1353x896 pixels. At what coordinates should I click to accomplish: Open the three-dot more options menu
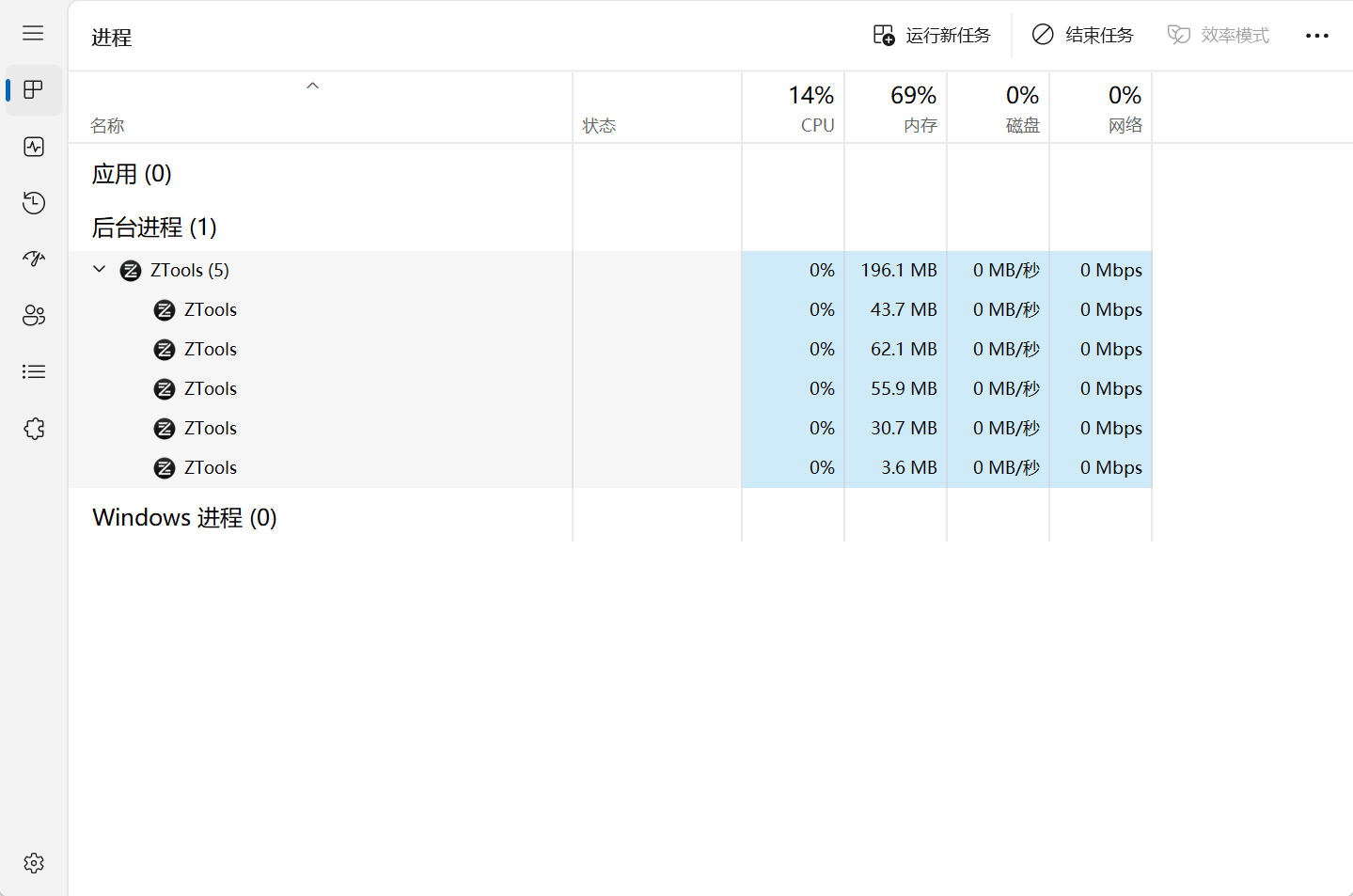pos(1317,36)
